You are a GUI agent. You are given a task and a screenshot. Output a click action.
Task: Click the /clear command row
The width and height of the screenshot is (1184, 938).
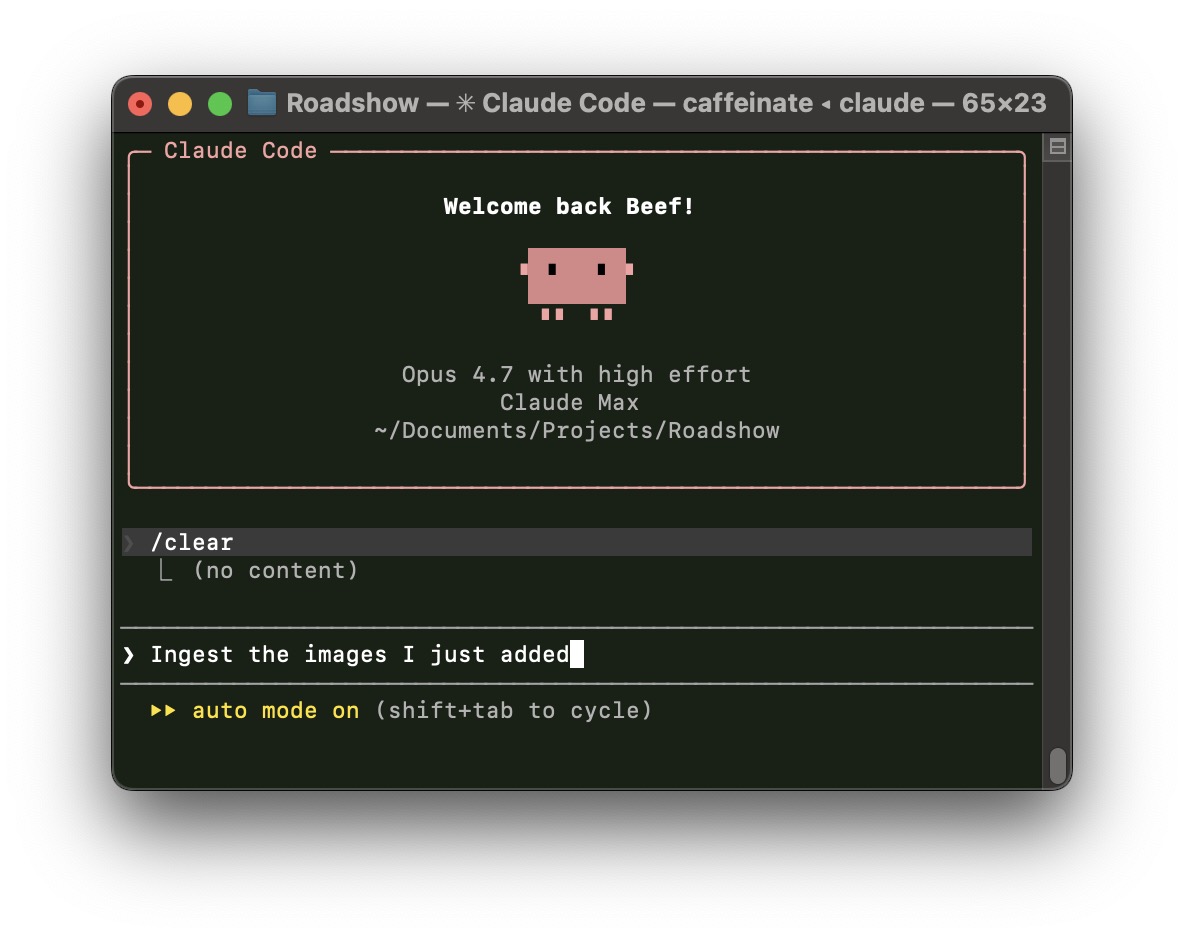[x=577, y=542]
